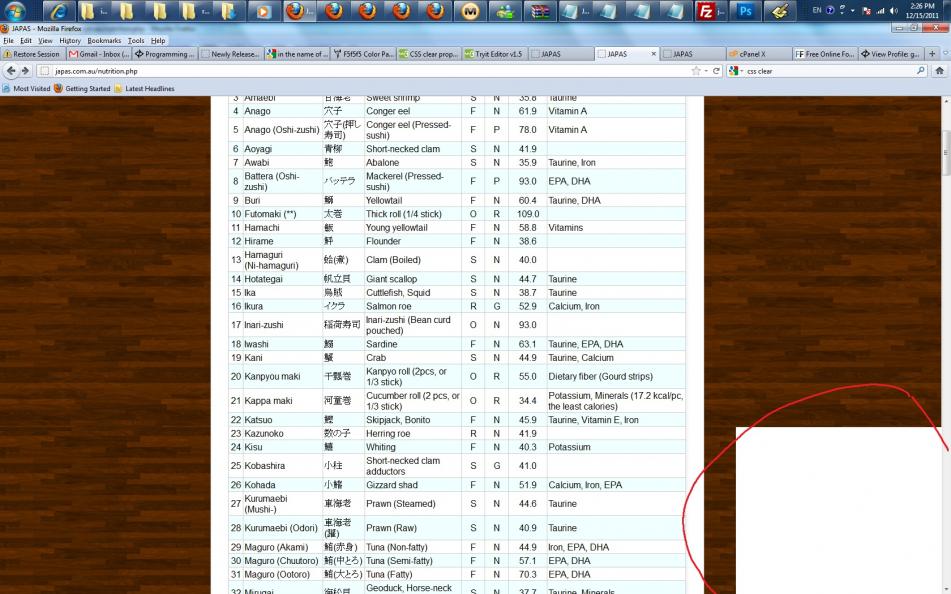Close the active JAPAS tab

(x=653, y=54)
